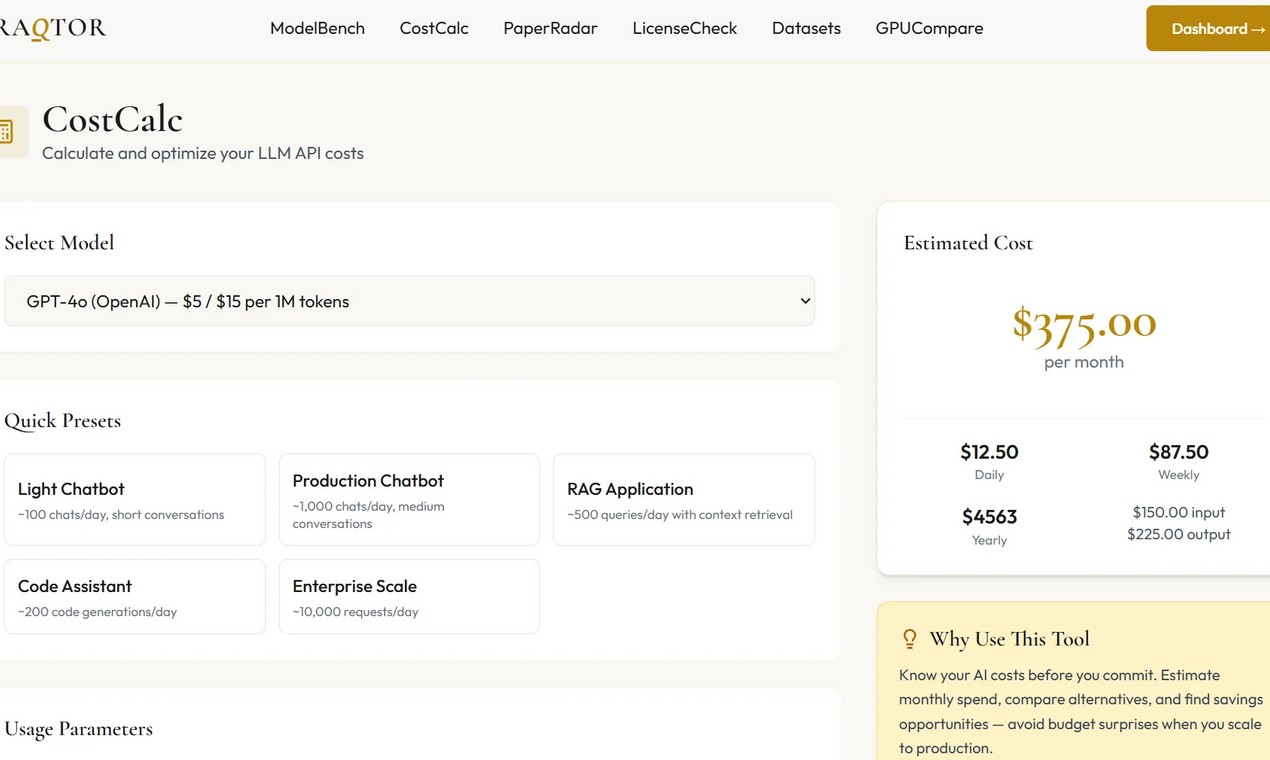1270x760 pixels.
Task: Click the lightbulb icon in Why Use This Tool
Action: tap(909, 638)
